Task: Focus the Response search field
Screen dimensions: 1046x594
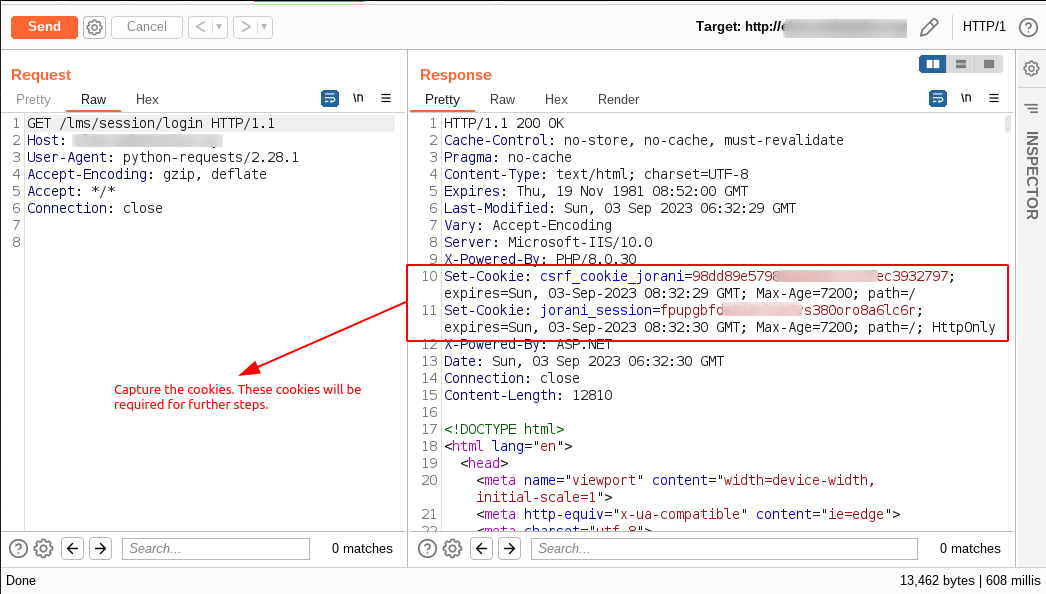Action: [724, 549]
